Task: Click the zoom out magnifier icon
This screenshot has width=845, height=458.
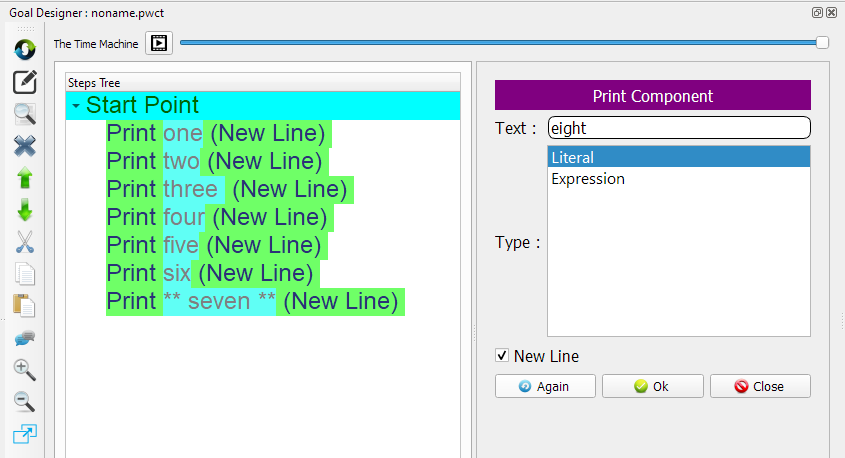Action: tap(25, 402)
